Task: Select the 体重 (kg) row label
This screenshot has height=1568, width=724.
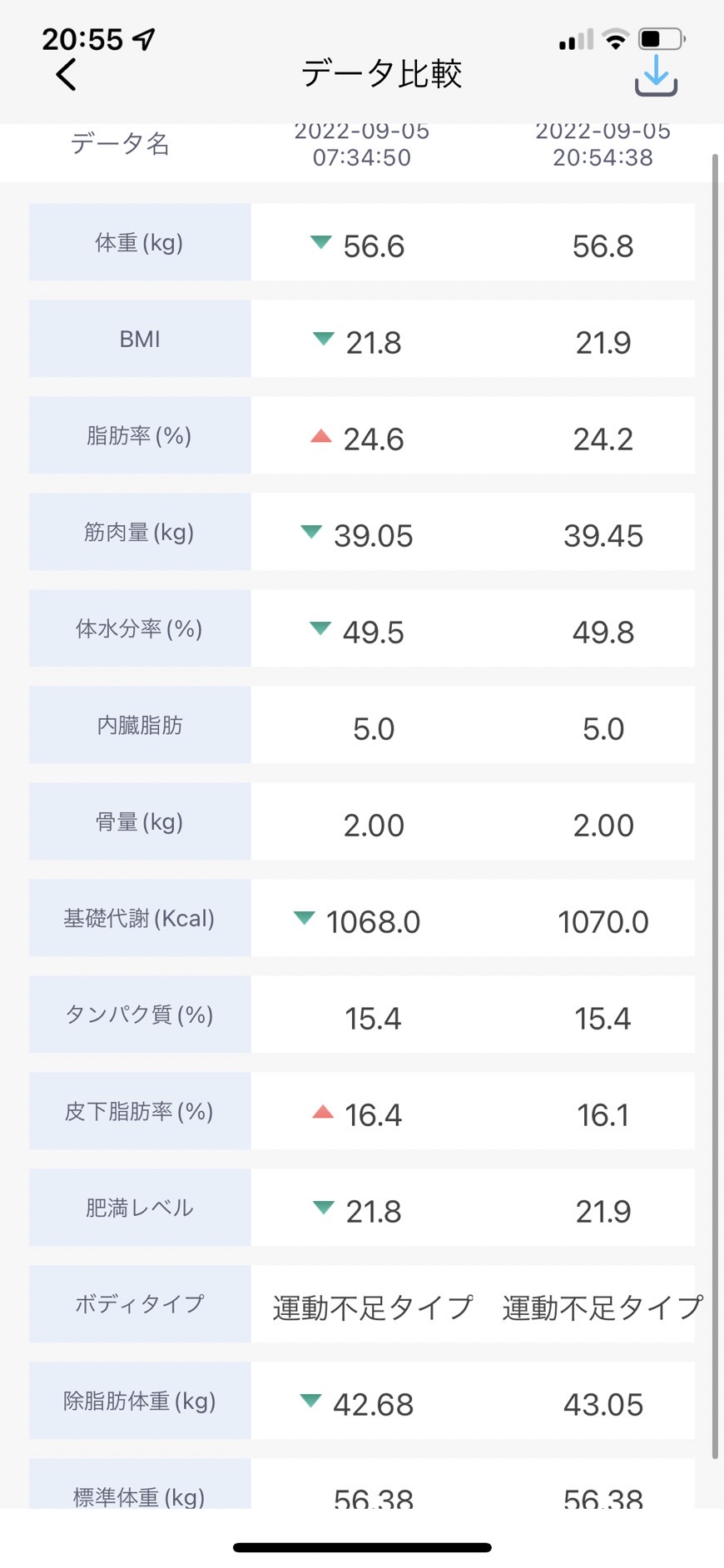Action: [x=140, y=242]
